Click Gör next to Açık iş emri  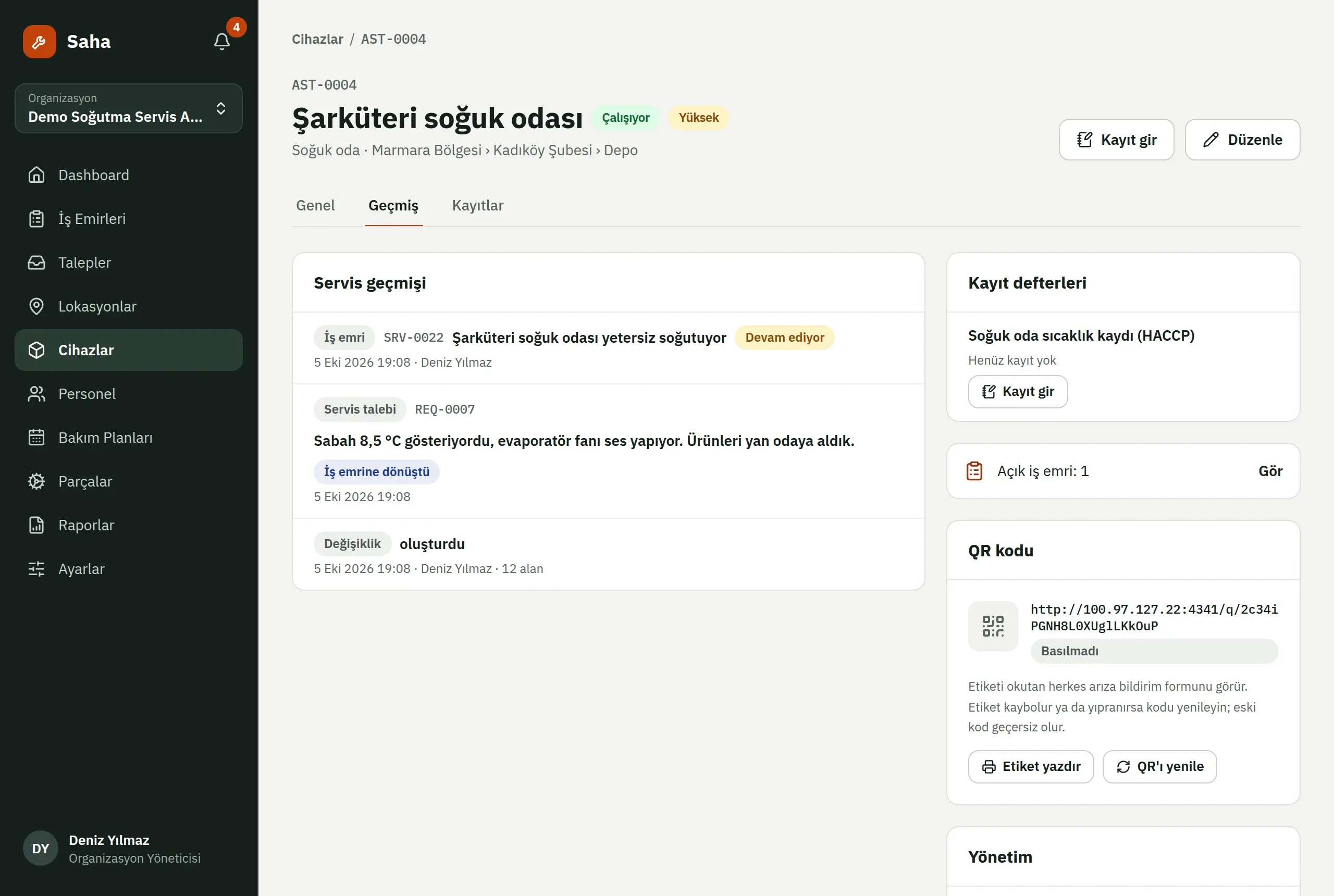[x=1270, y=471]
